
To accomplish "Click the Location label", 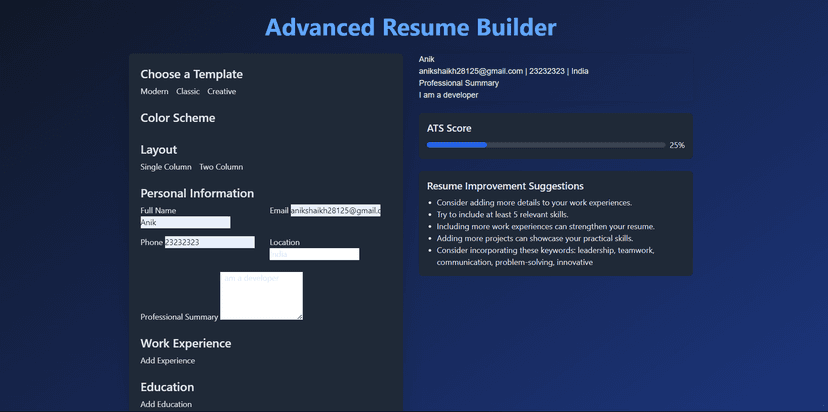I will [285, 242].
